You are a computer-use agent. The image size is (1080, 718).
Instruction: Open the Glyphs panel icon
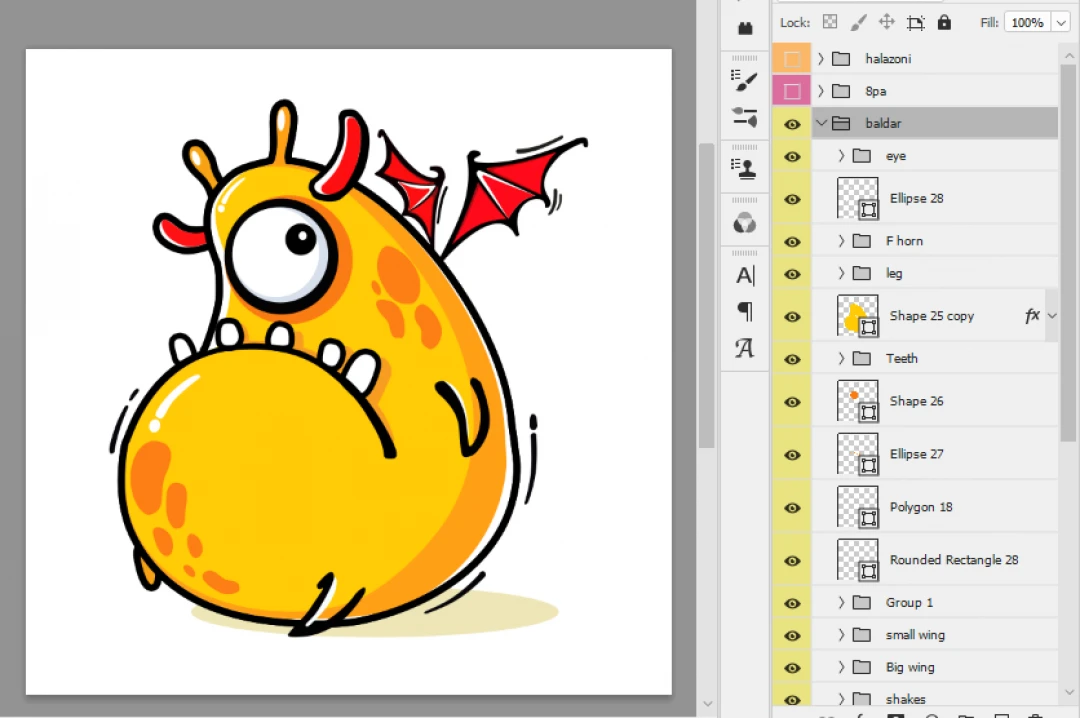[x=745, y=348]
